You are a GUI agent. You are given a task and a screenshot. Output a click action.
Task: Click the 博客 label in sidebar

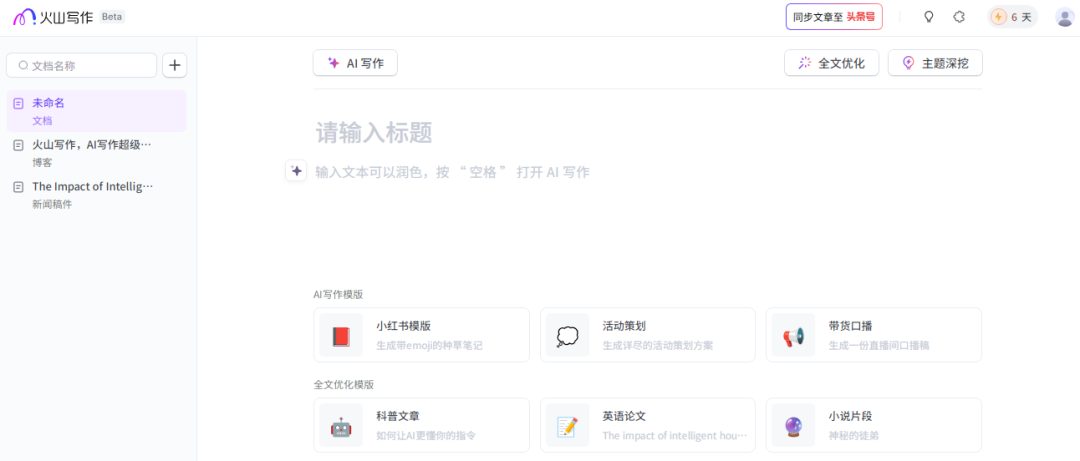pos(42,163)
